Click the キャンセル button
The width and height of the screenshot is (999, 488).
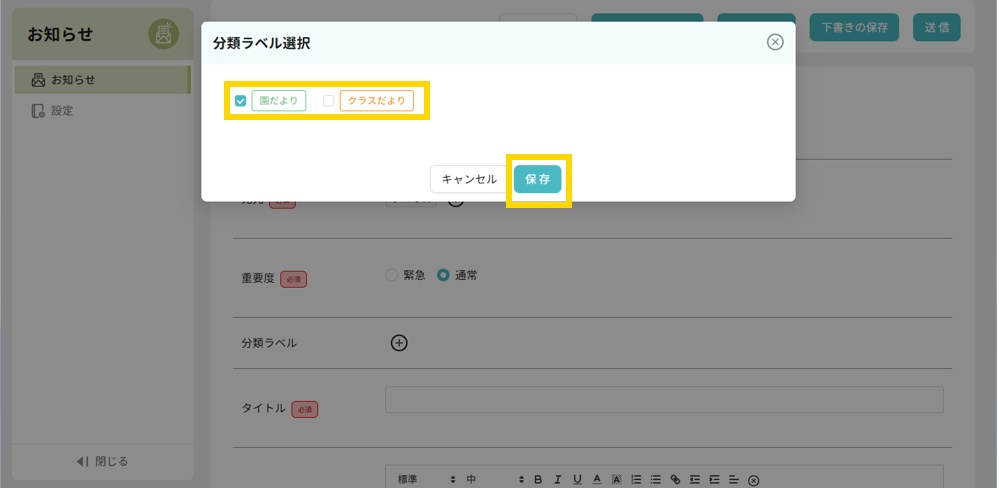pos(469,180)
